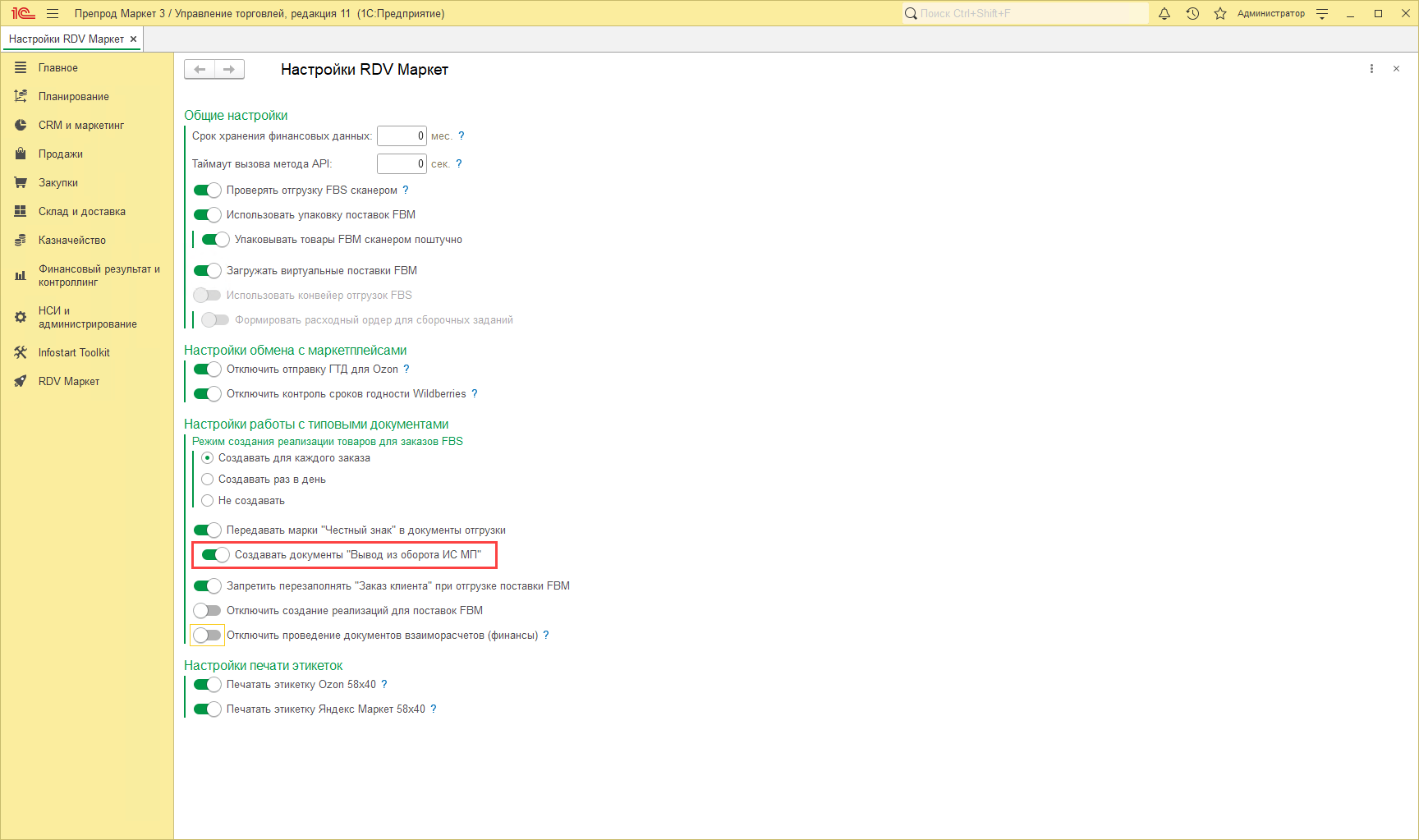Toggle Упаковывать товары FBM сканером поштучно
1419x840 pixels.
215,239
